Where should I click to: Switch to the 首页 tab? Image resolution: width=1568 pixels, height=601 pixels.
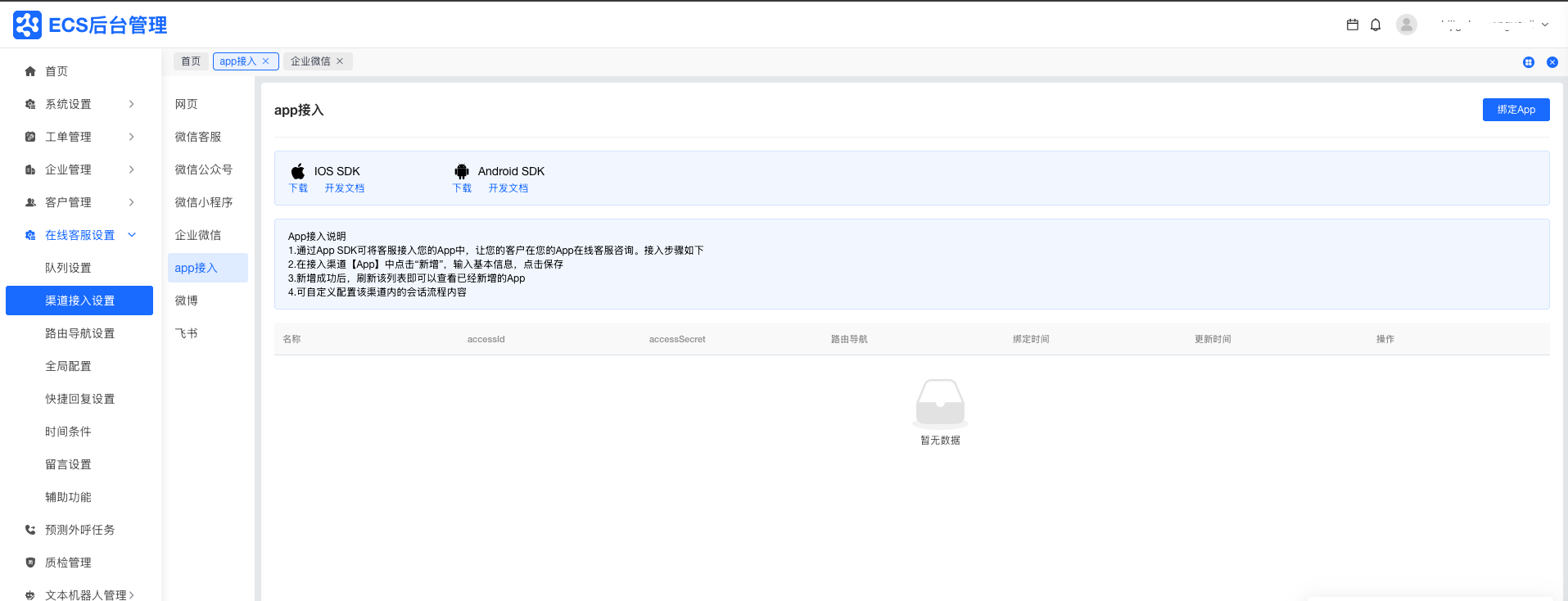(191, 61)
